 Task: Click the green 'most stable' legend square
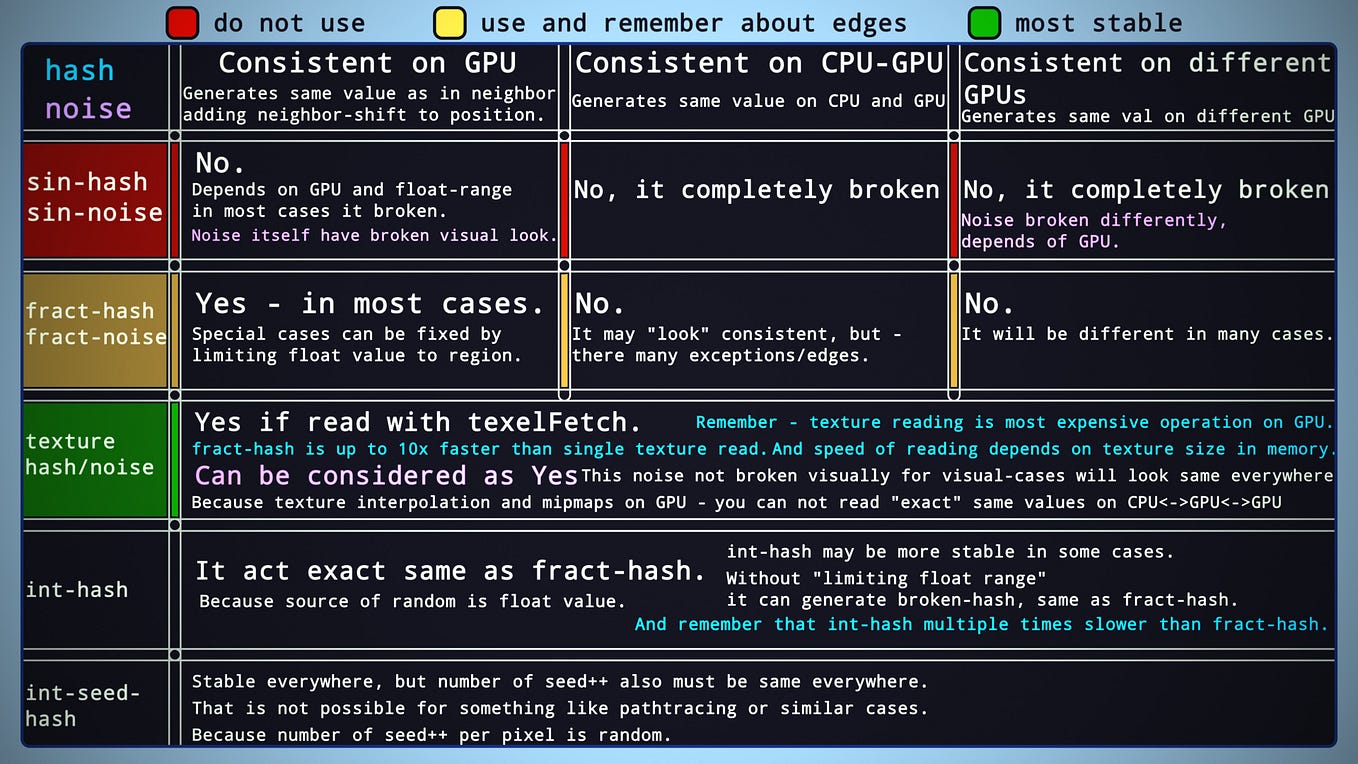(x=983, y=22)
